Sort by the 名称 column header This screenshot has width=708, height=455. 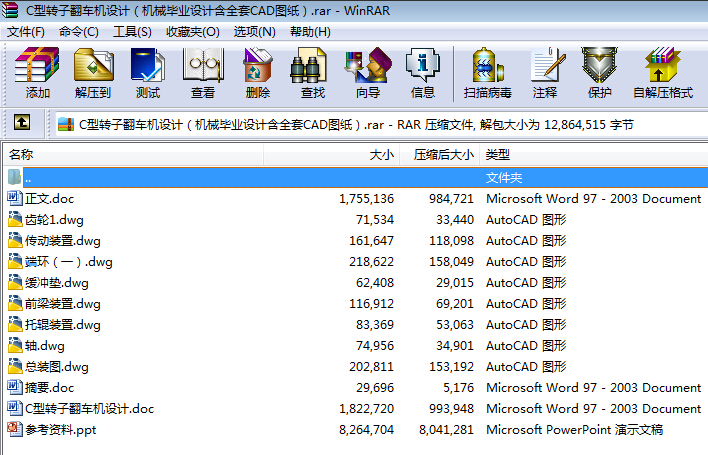coord(134,155)
